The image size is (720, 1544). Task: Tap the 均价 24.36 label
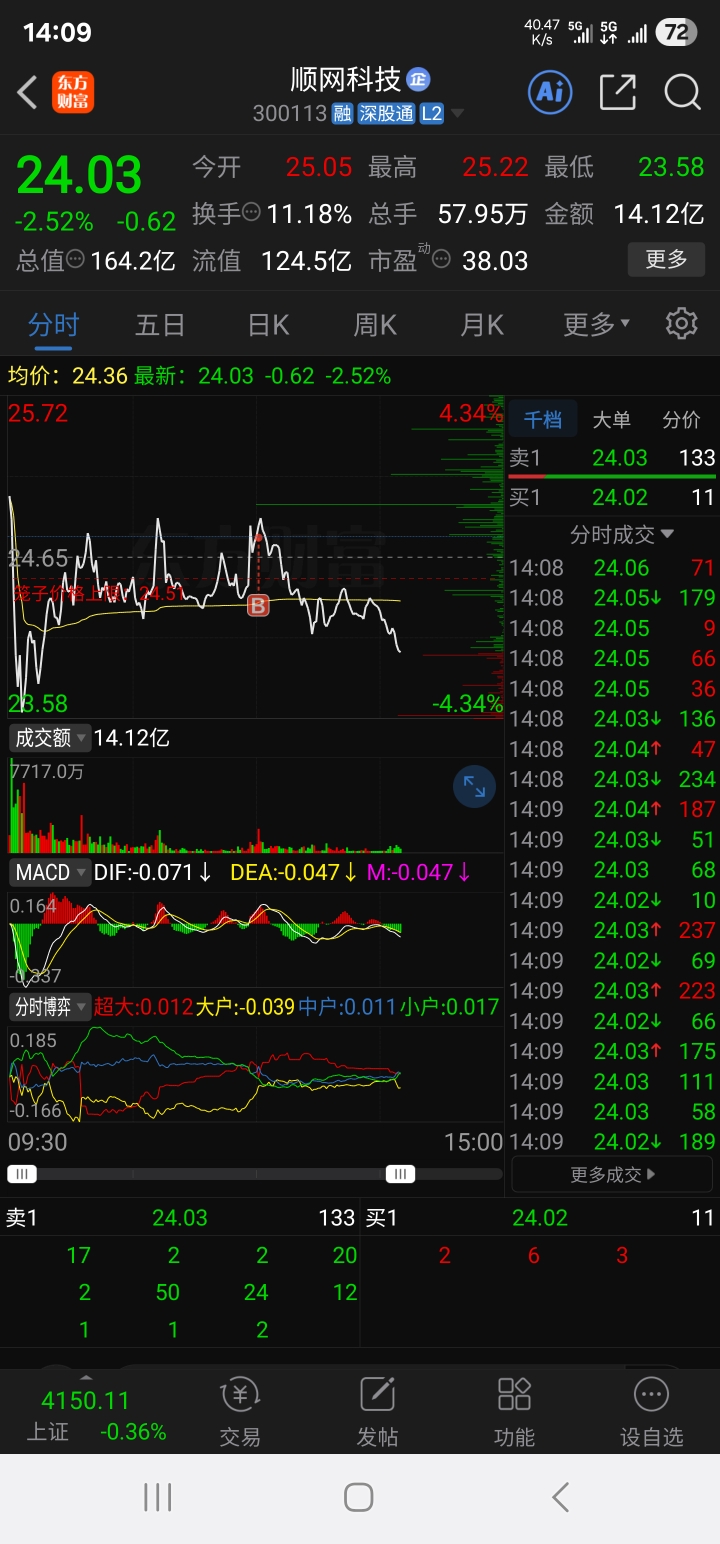tap(67, 376)
